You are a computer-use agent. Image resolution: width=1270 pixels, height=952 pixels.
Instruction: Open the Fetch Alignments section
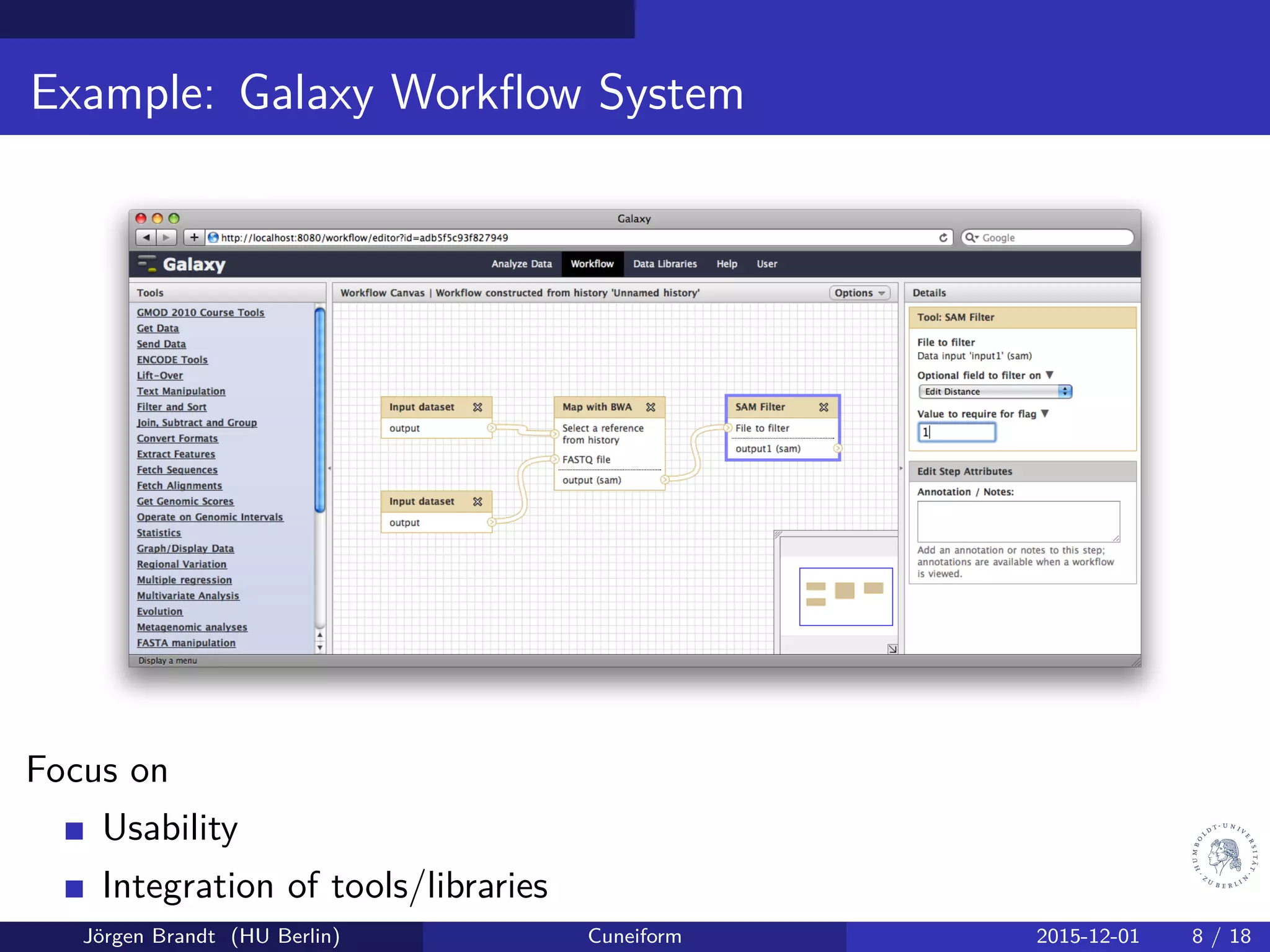click(x=179, y=486)
